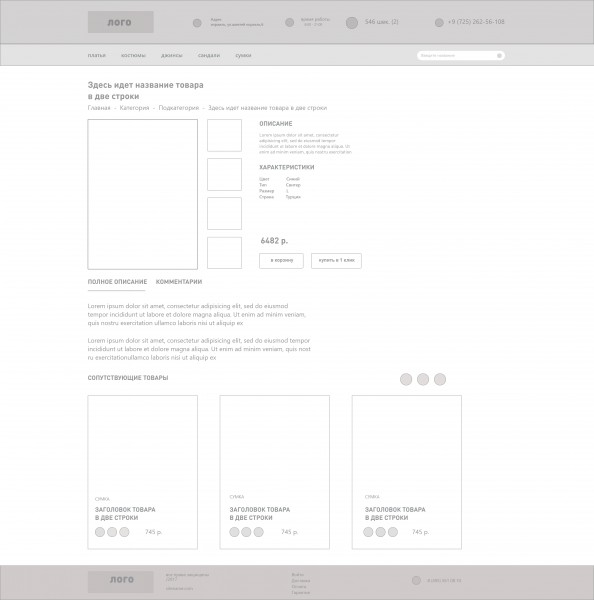Open the джинсы menu item
594x600 pixels.
tap(172, 55)
